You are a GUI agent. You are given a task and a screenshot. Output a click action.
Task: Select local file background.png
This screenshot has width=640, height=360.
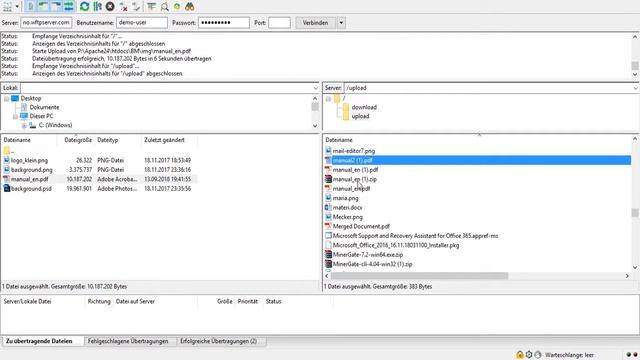[31, 170]
